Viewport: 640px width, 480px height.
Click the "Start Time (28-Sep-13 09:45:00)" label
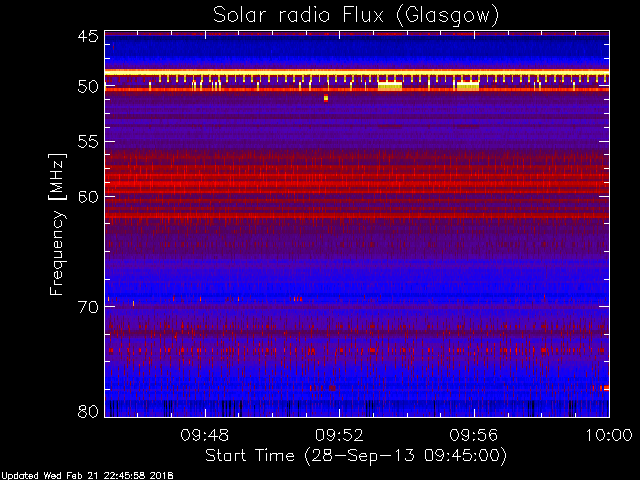click(356, 456)
